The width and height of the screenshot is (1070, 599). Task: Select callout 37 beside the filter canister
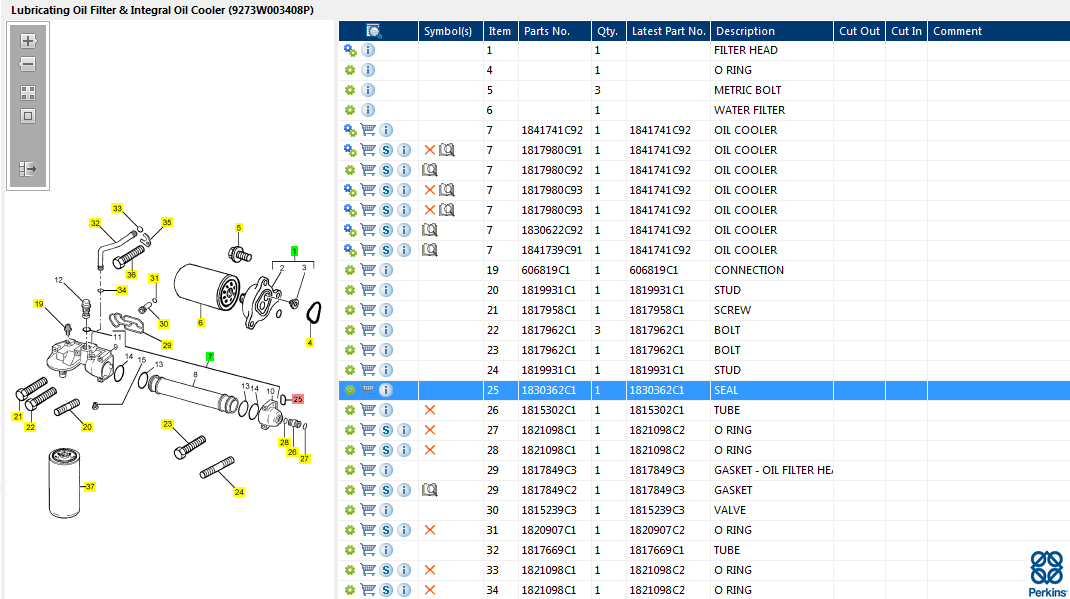coord(90,486)
